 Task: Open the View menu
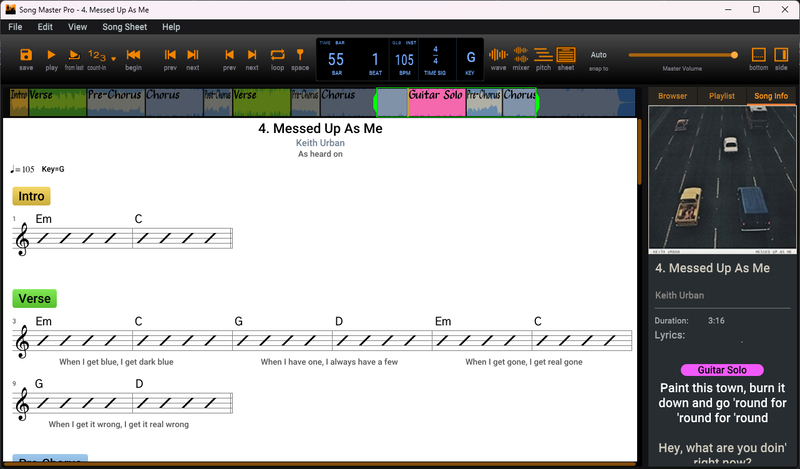78,27
